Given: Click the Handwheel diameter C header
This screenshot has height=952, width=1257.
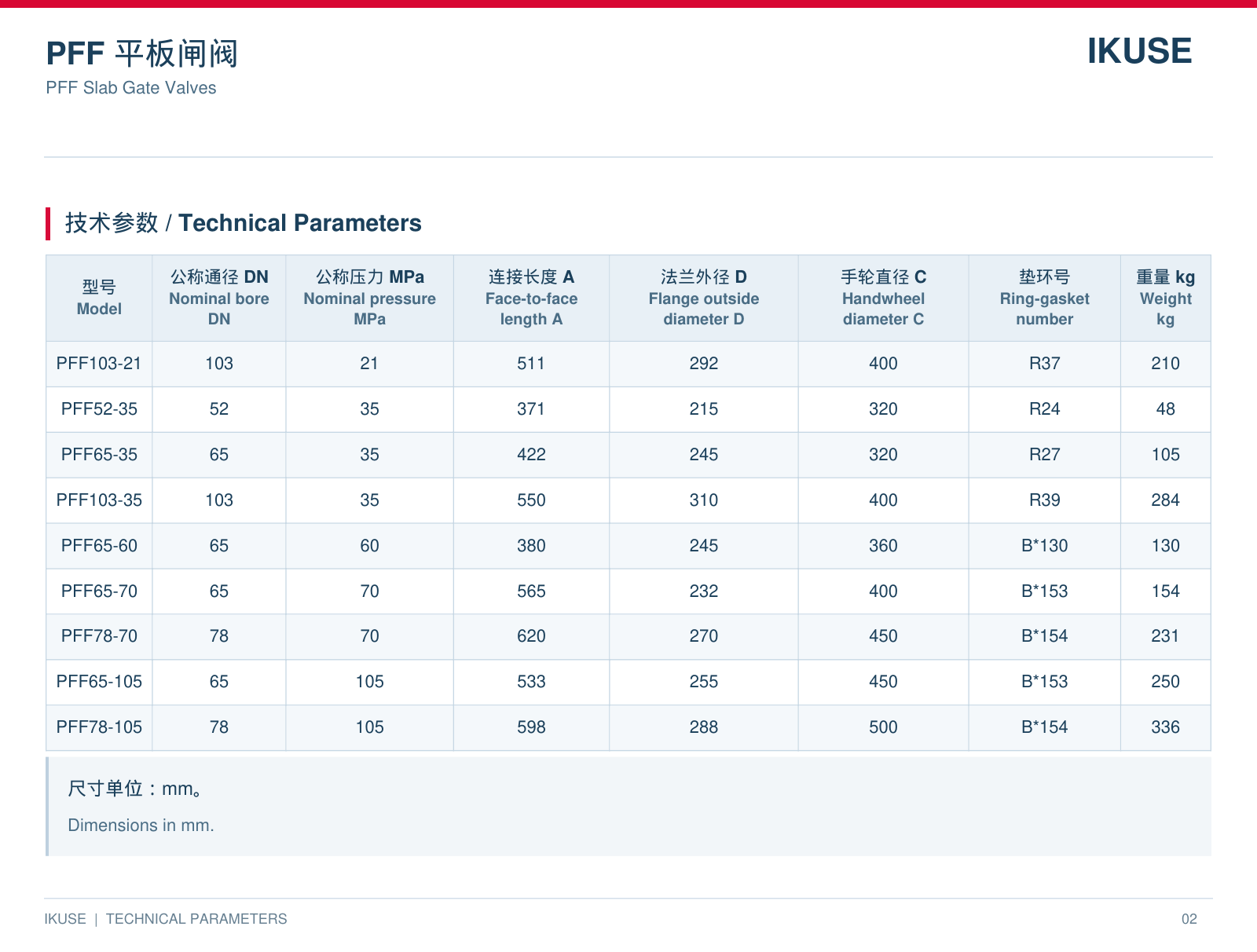Looking at the screenshot, I should pos(883,298).
